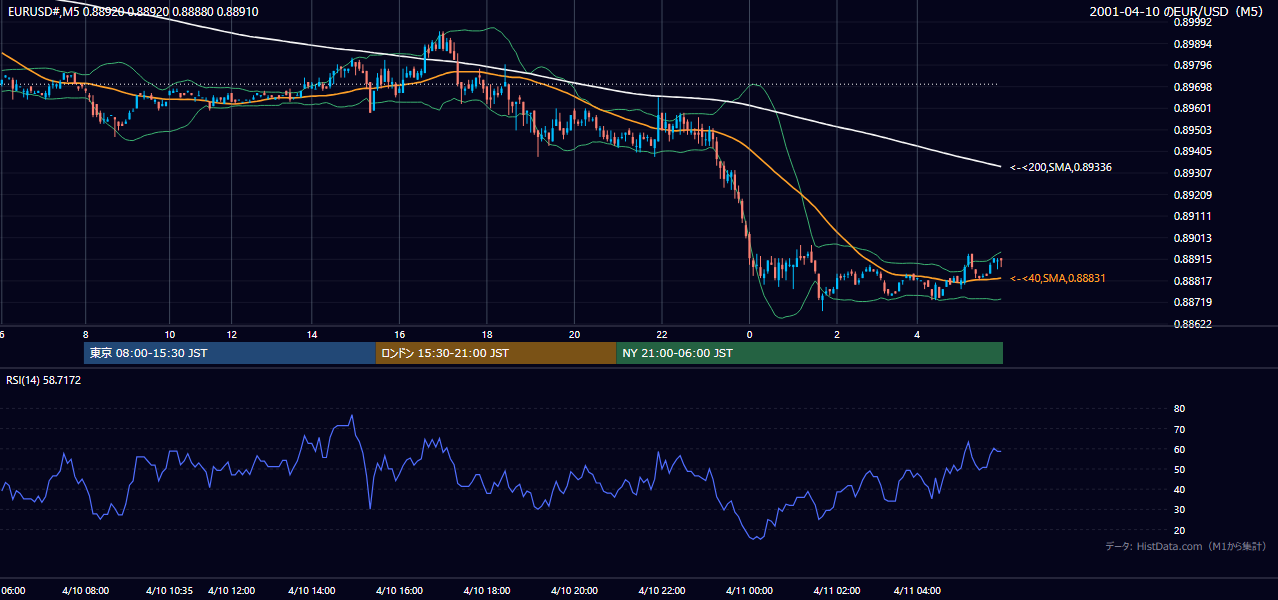Click the hour 10 label on the price chart
This screenshot has height=600, width=1278.
point(170,334)
